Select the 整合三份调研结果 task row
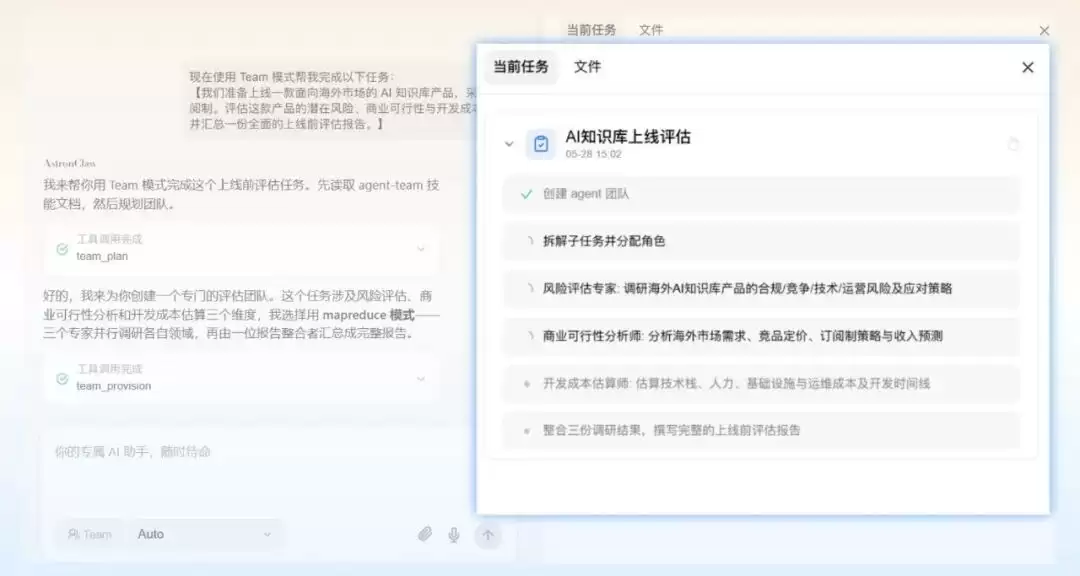Image resolution: width=1080 pixels, height=576 pixels. 761,431
